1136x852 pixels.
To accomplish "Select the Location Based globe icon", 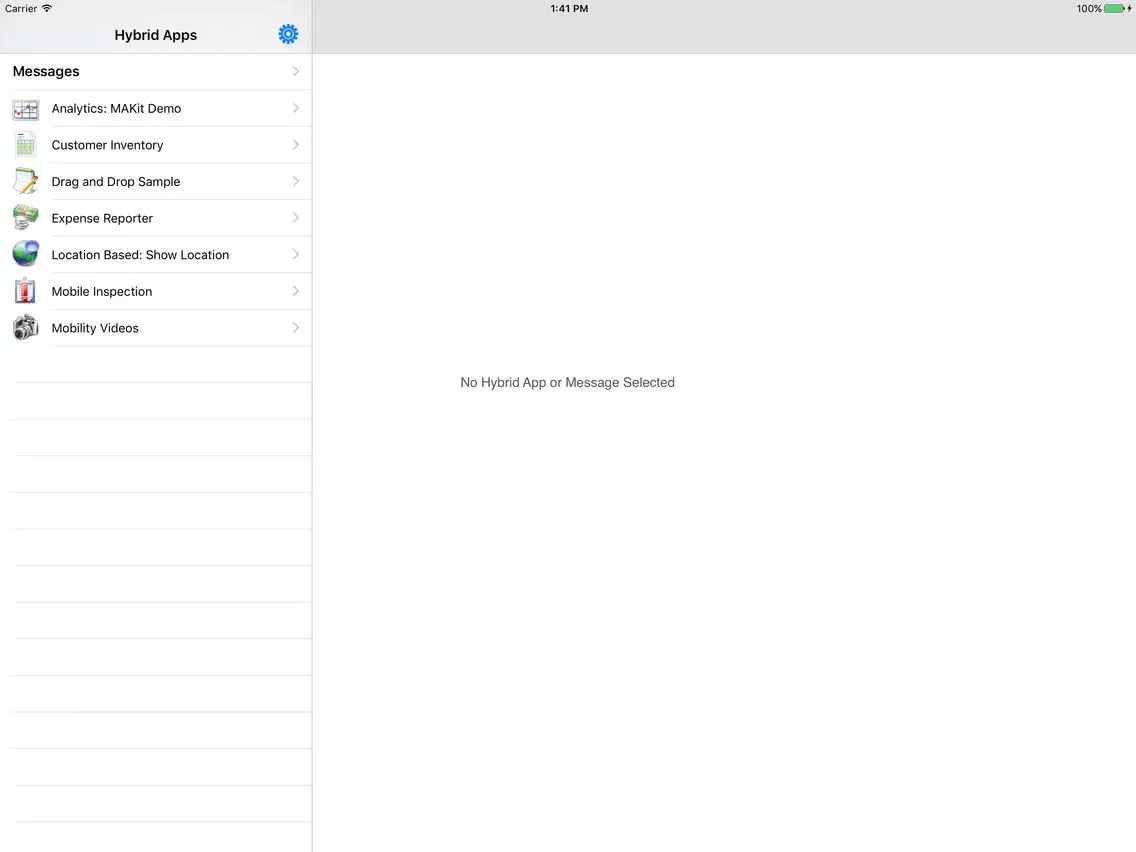I will coord(25,254).
